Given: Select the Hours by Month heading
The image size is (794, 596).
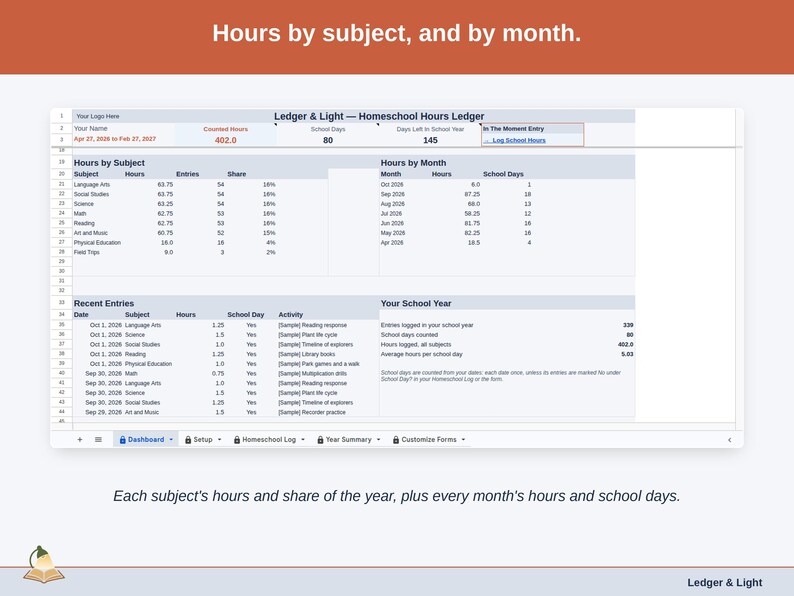Looking at the screenshot, I should tap(413, 163).
